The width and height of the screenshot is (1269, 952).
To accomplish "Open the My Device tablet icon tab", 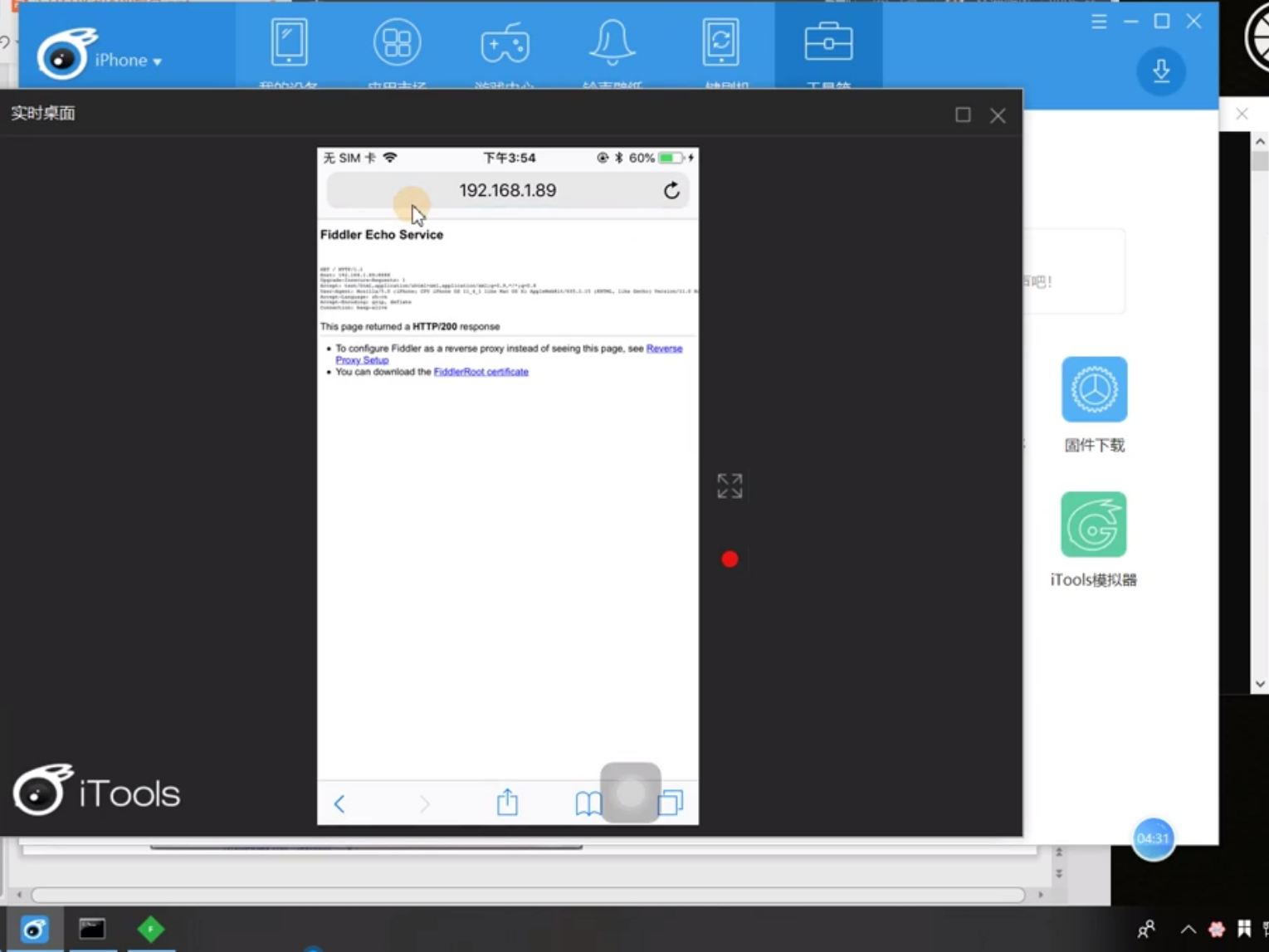I will [x=289, y=43].
